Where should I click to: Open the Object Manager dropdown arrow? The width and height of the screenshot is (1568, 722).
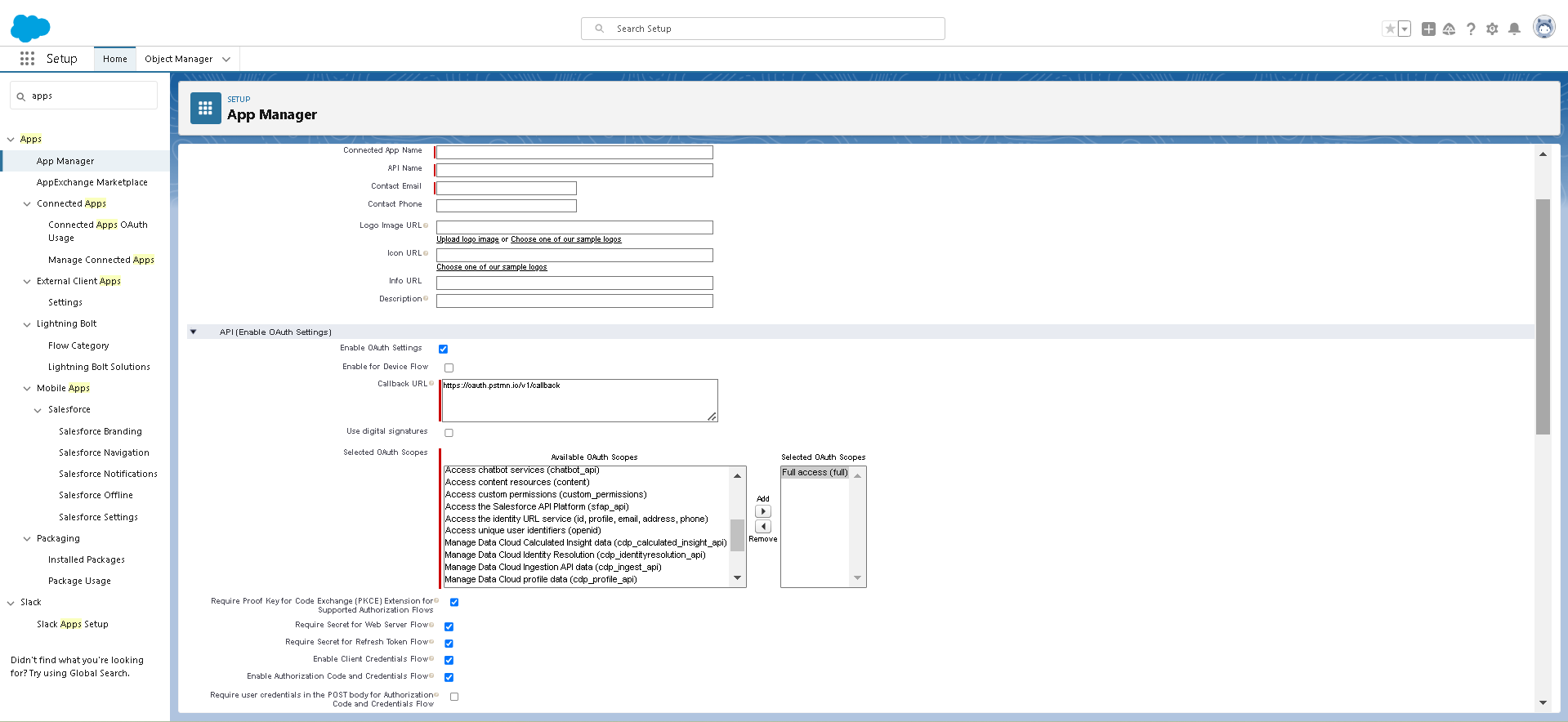226,59
